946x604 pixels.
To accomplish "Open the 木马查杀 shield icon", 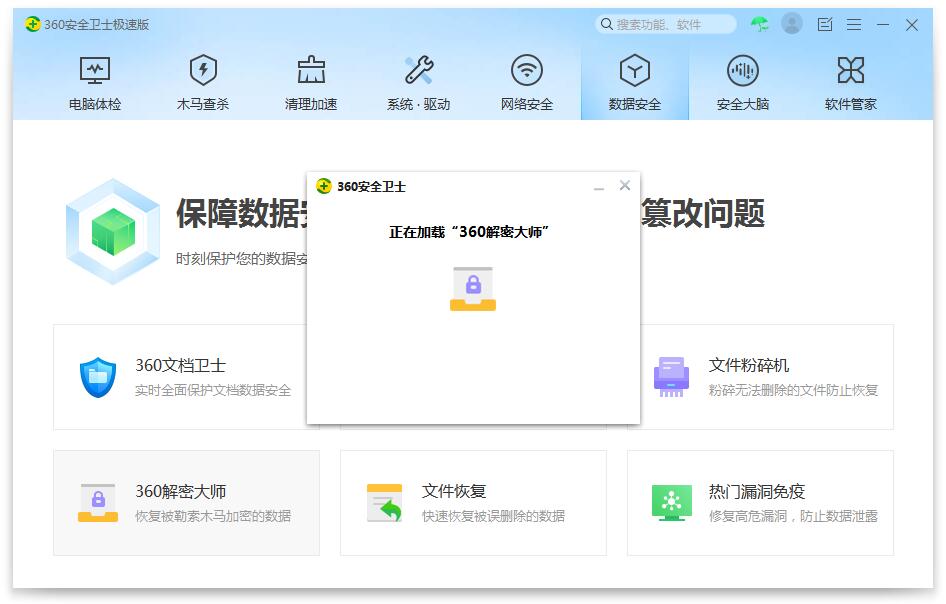I will click(x=203, y=70).
